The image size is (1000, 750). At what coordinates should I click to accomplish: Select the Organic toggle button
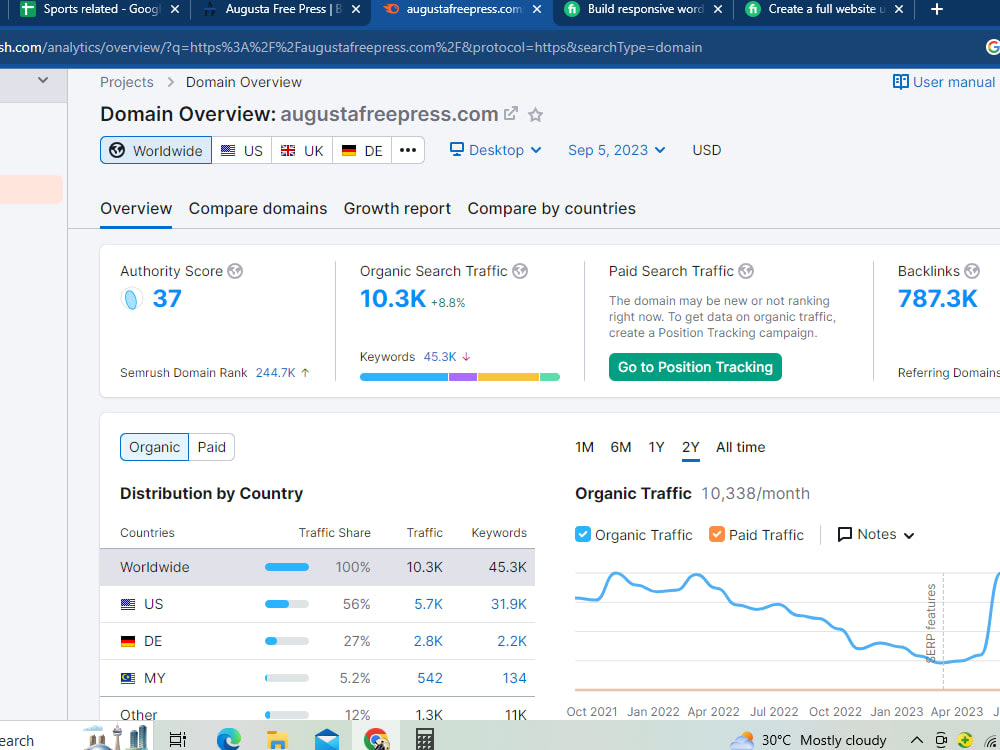(154, 447)
